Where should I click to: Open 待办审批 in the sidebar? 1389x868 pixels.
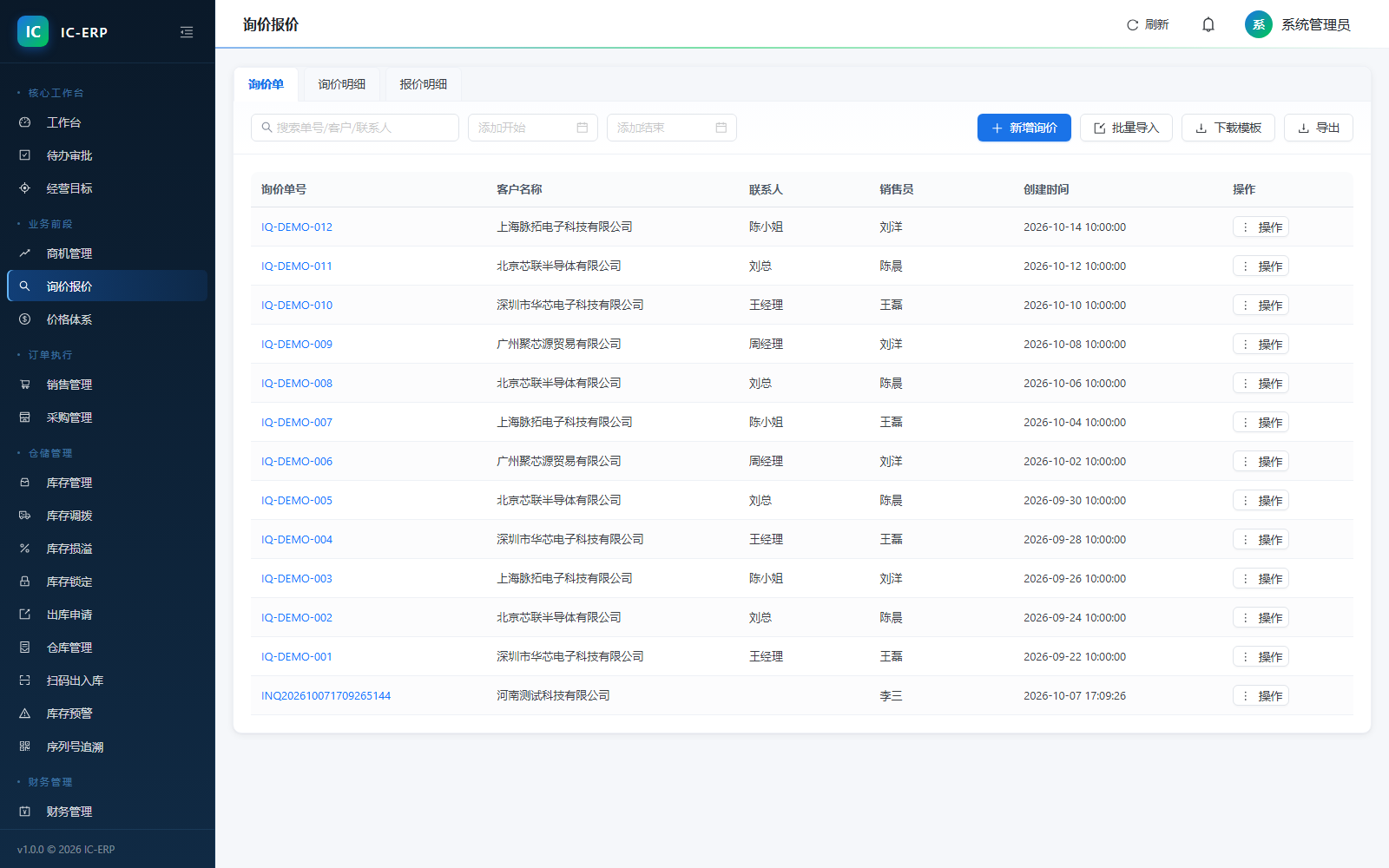108,155
